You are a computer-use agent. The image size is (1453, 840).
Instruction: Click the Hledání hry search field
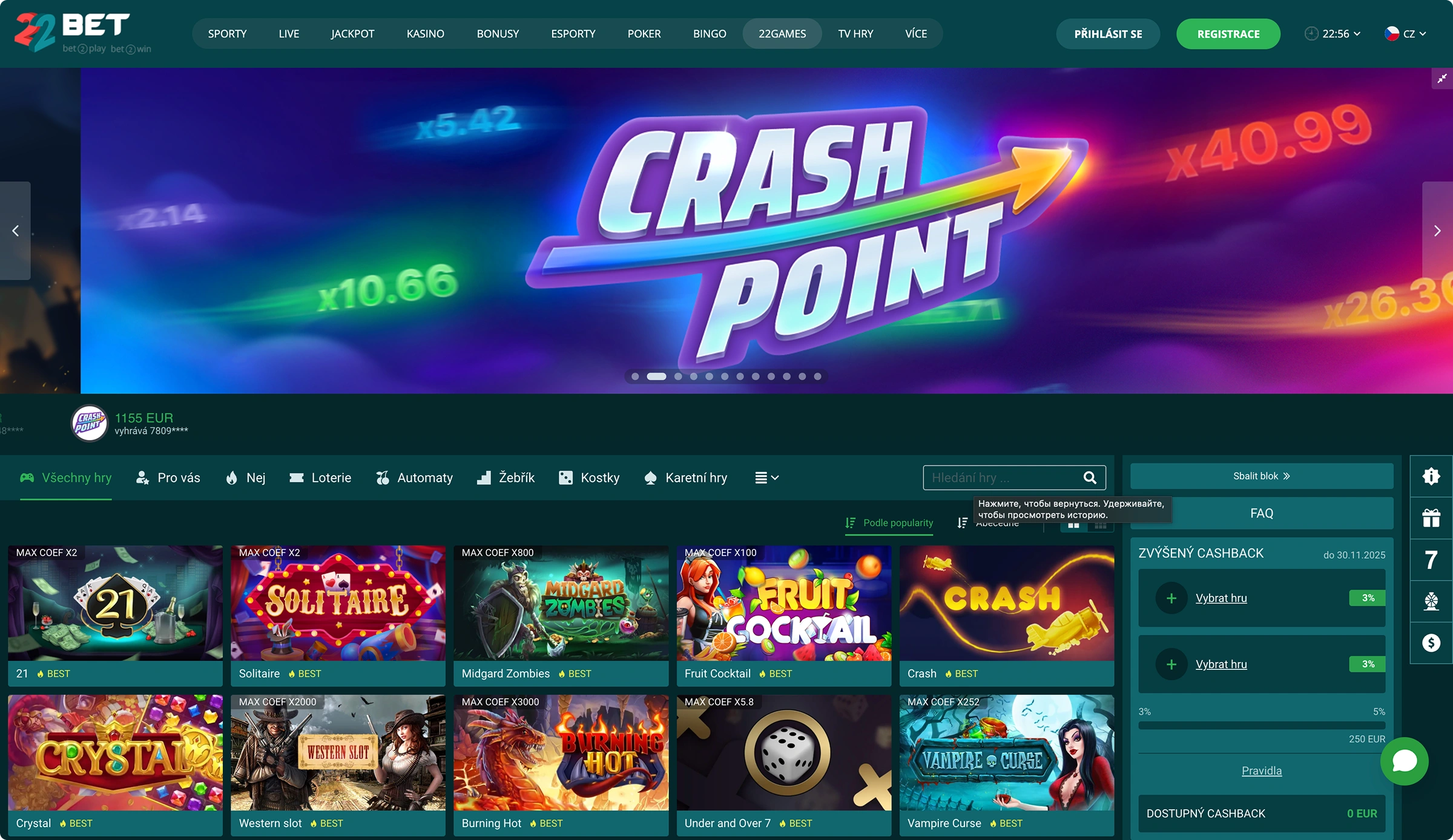coord(1014,477)
